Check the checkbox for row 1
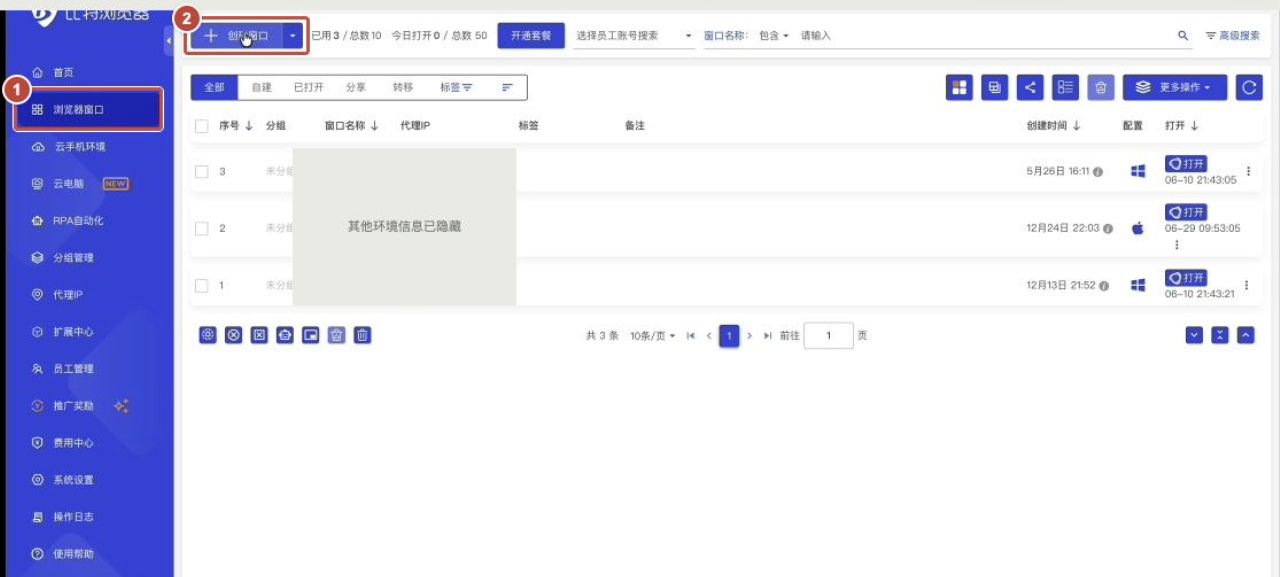 point(202,286)
